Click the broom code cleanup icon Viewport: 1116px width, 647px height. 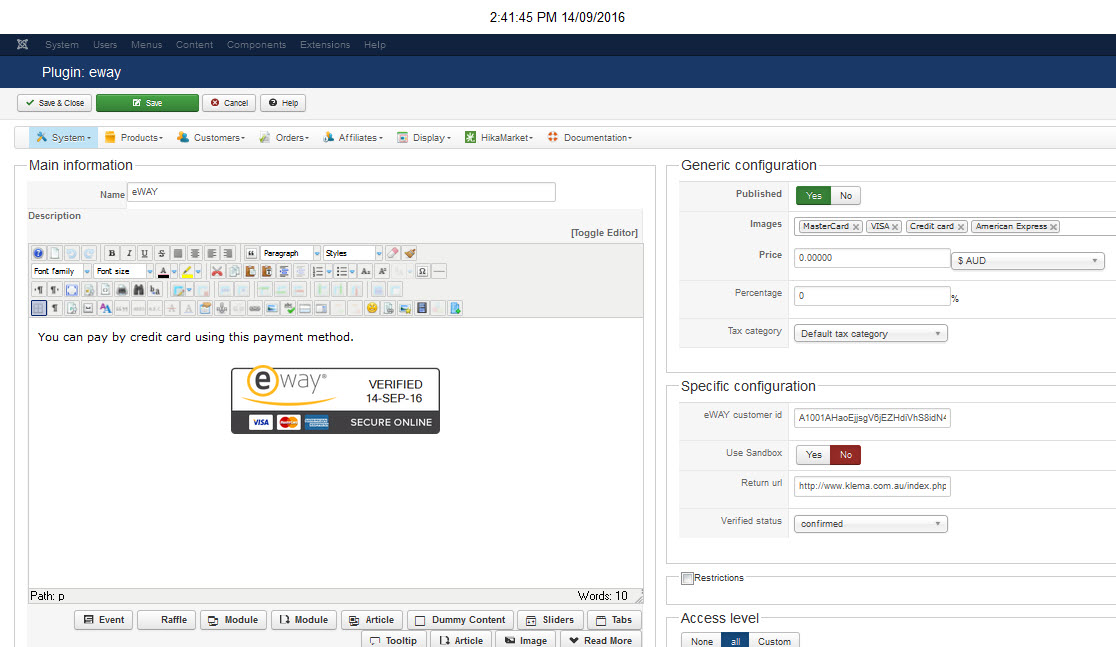[x=410, y=253]
